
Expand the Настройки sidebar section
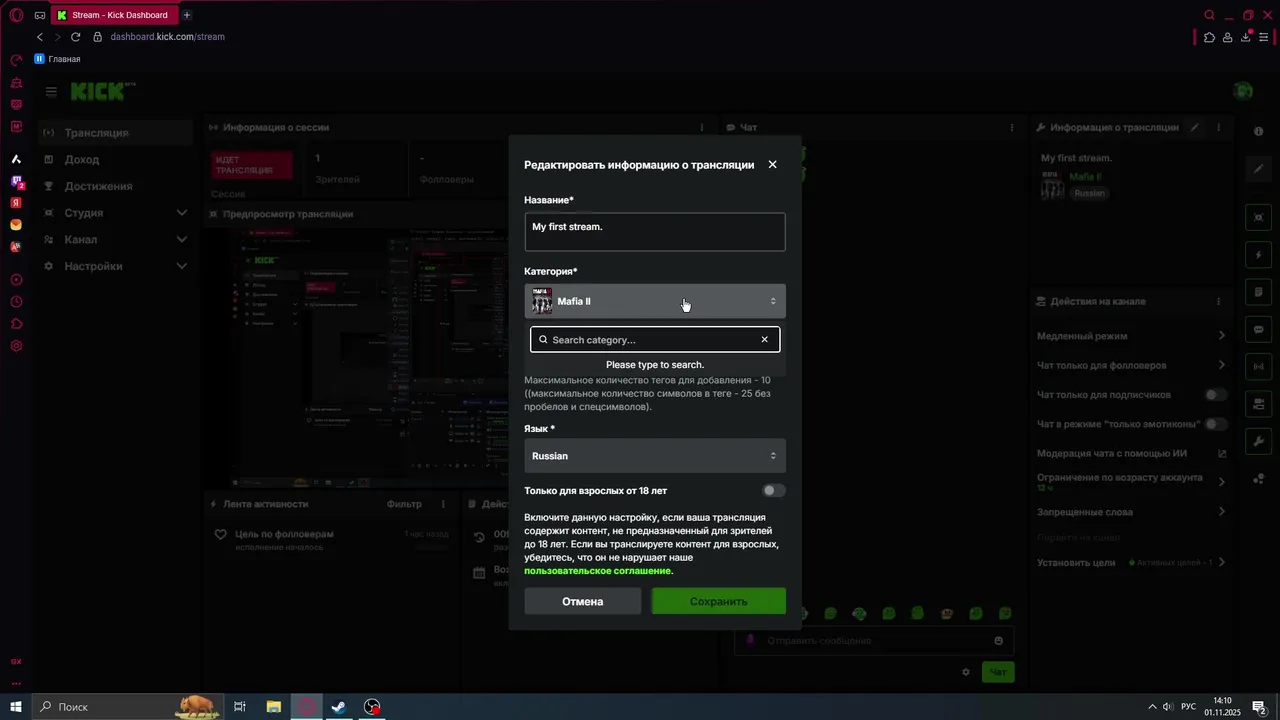tap(116, 267)
